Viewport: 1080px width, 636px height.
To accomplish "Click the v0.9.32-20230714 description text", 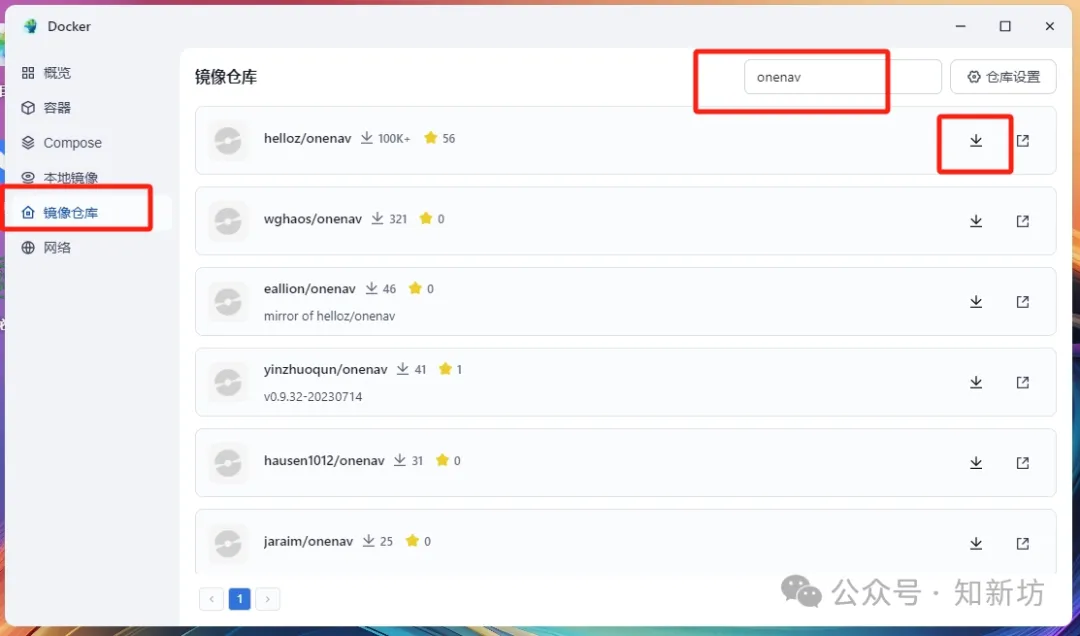I will click(313, 397).
